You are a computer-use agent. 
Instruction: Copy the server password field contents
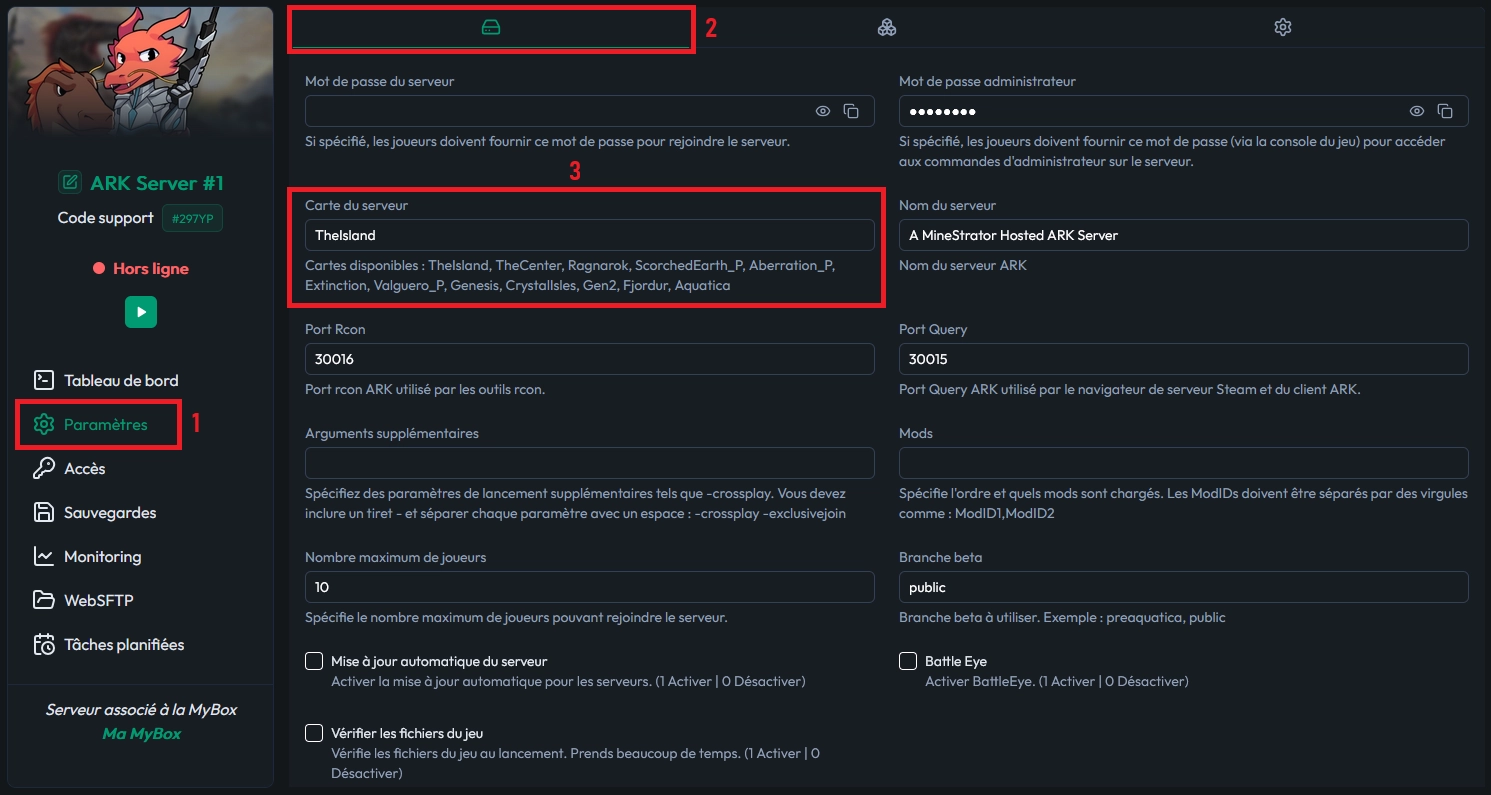[x=851, y=110]
